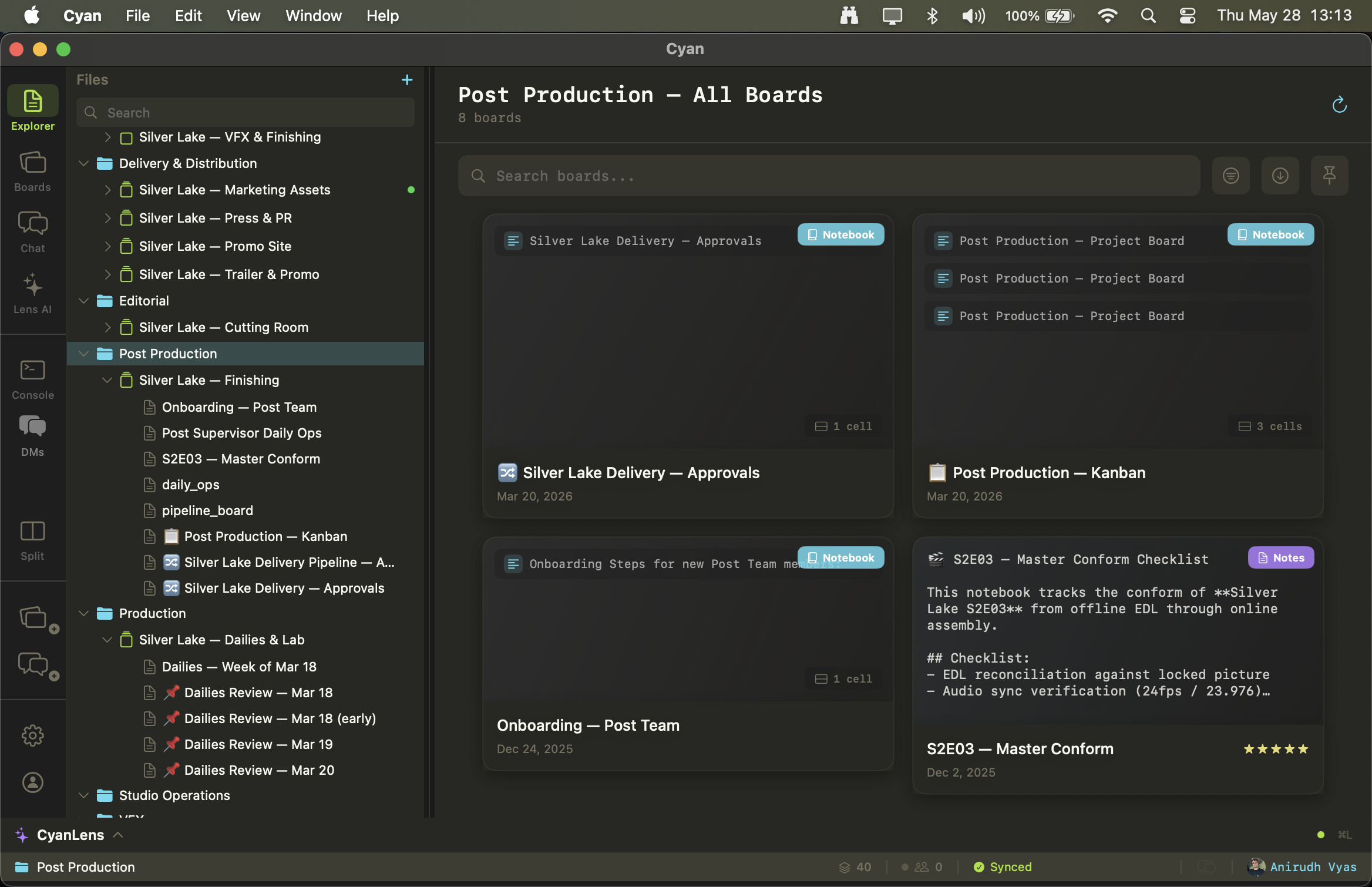Click the binoculars menu bar icon

[849, 16]
